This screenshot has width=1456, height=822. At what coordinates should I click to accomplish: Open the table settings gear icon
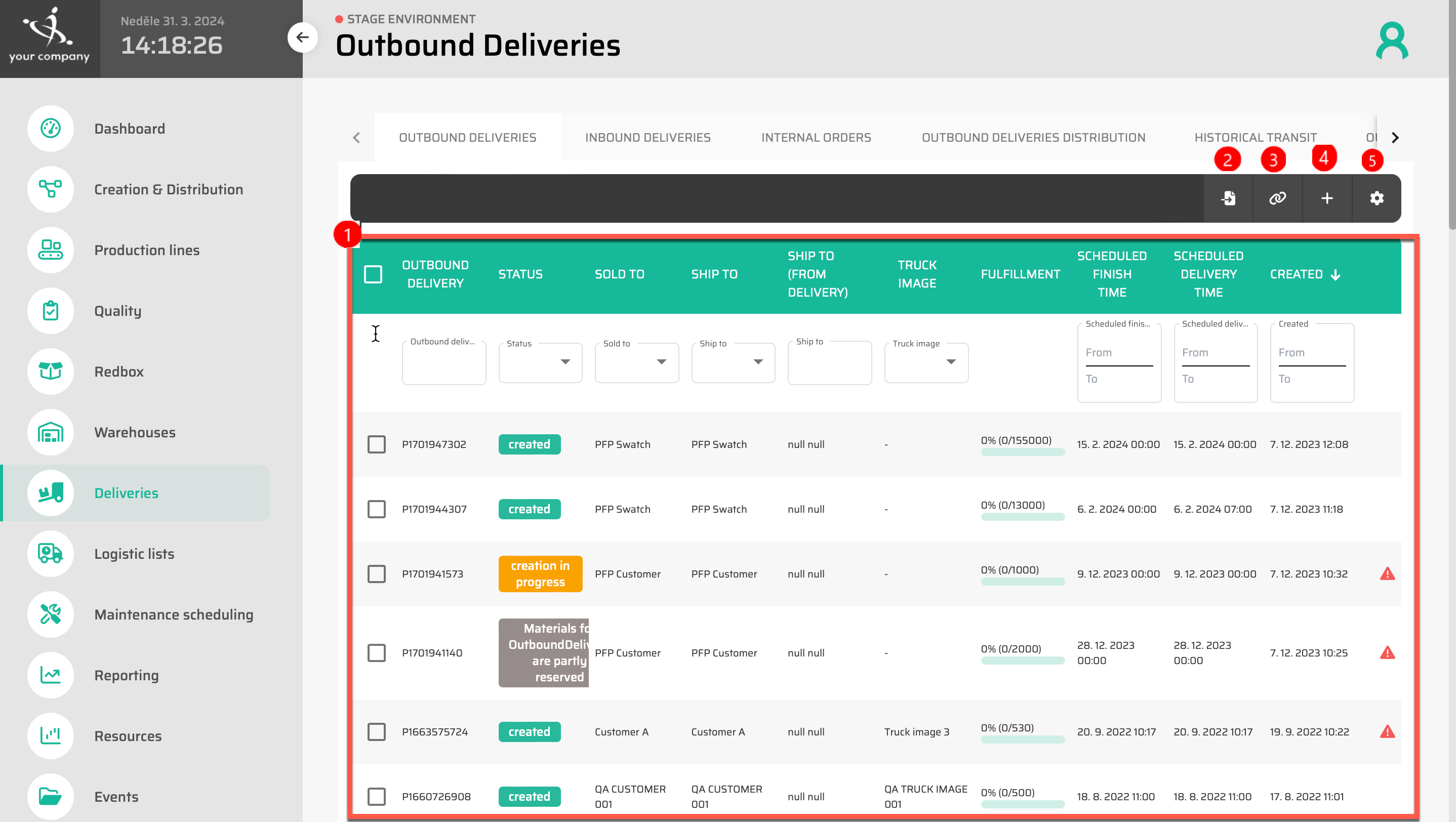tap(1377, 198)
